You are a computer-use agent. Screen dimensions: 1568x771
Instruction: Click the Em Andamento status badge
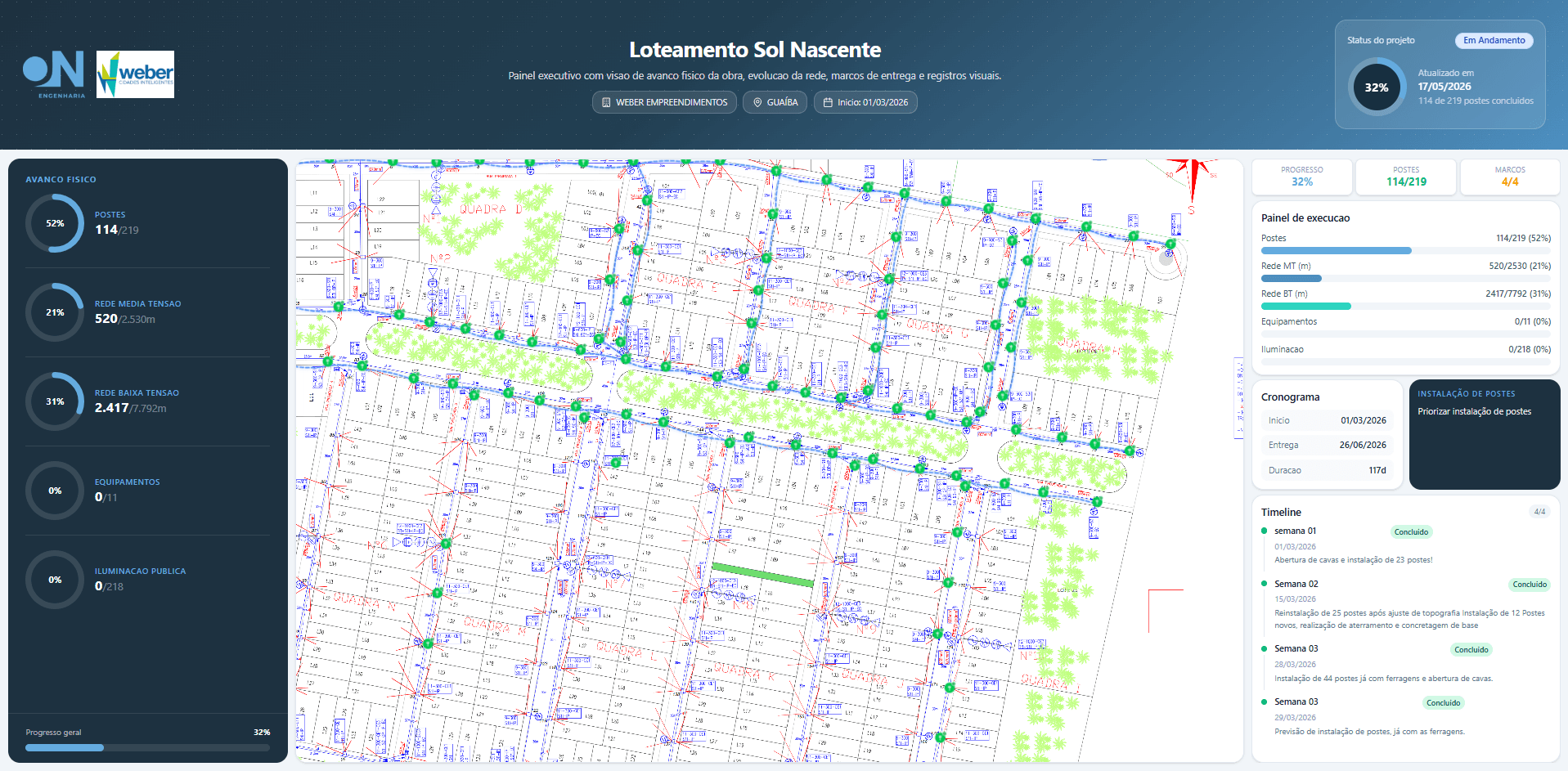tap(1494, 40)
